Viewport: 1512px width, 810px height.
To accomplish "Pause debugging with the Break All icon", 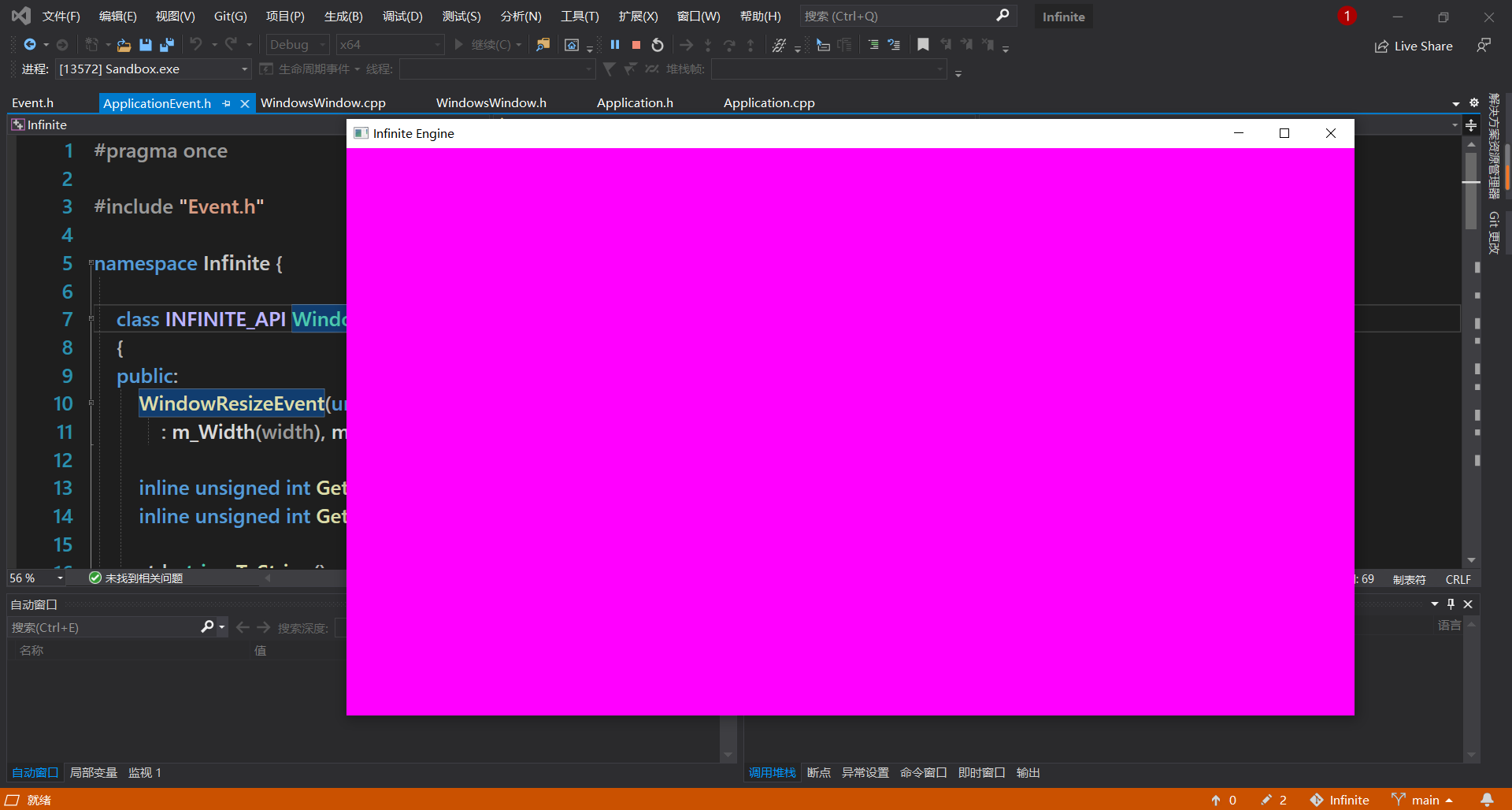I will (x=615, y=45).
